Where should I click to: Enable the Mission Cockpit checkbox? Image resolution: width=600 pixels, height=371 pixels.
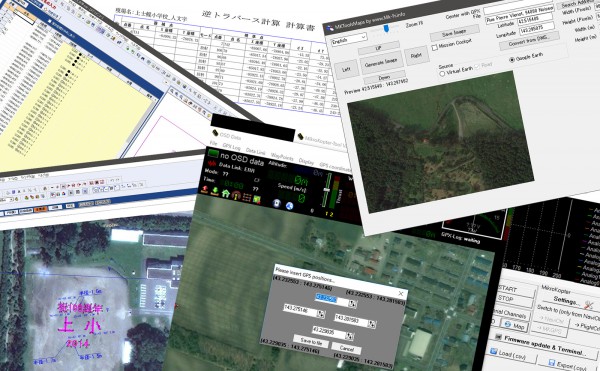tap(434, 47)
